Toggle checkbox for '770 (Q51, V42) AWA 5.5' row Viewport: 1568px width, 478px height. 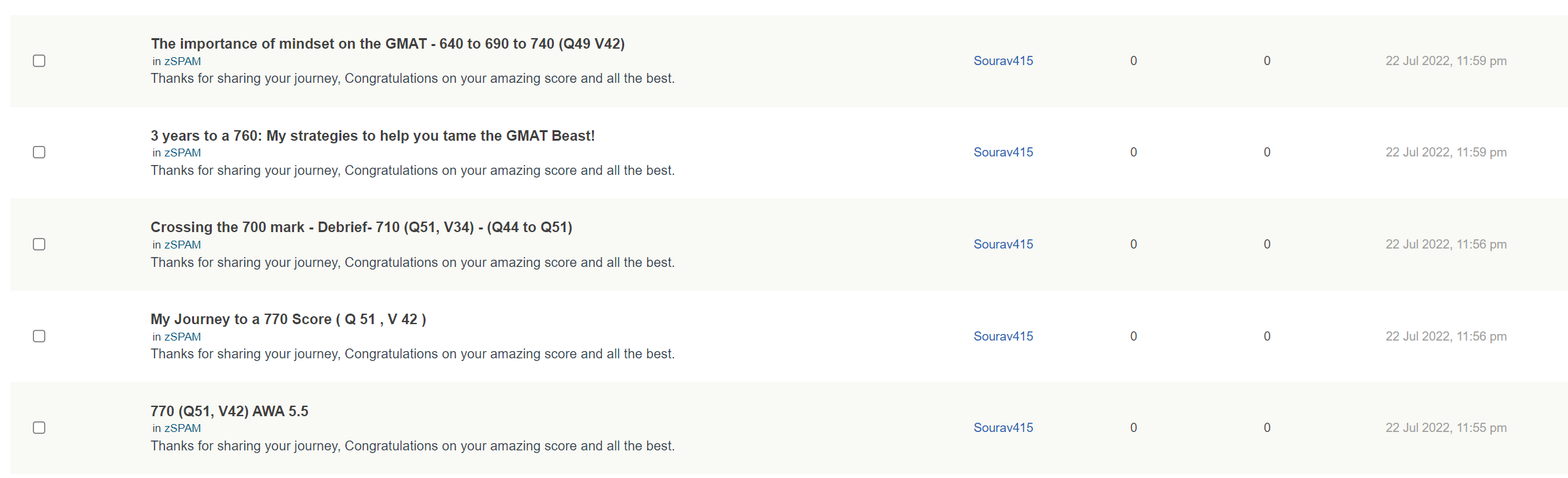[x=39, y=428]
